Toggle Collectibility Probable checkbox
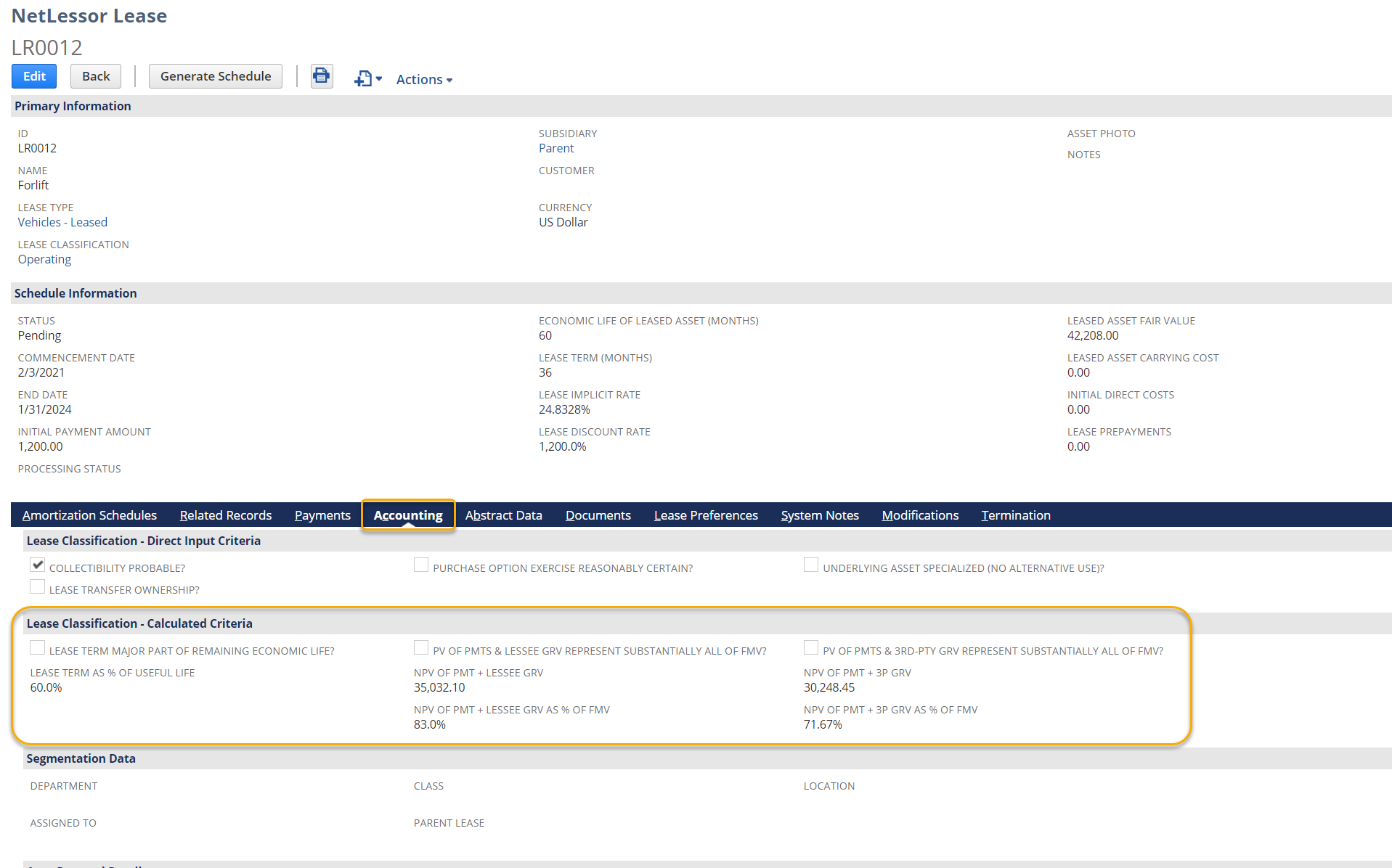The image size is (1392, 868). click(x=38, y=565)
